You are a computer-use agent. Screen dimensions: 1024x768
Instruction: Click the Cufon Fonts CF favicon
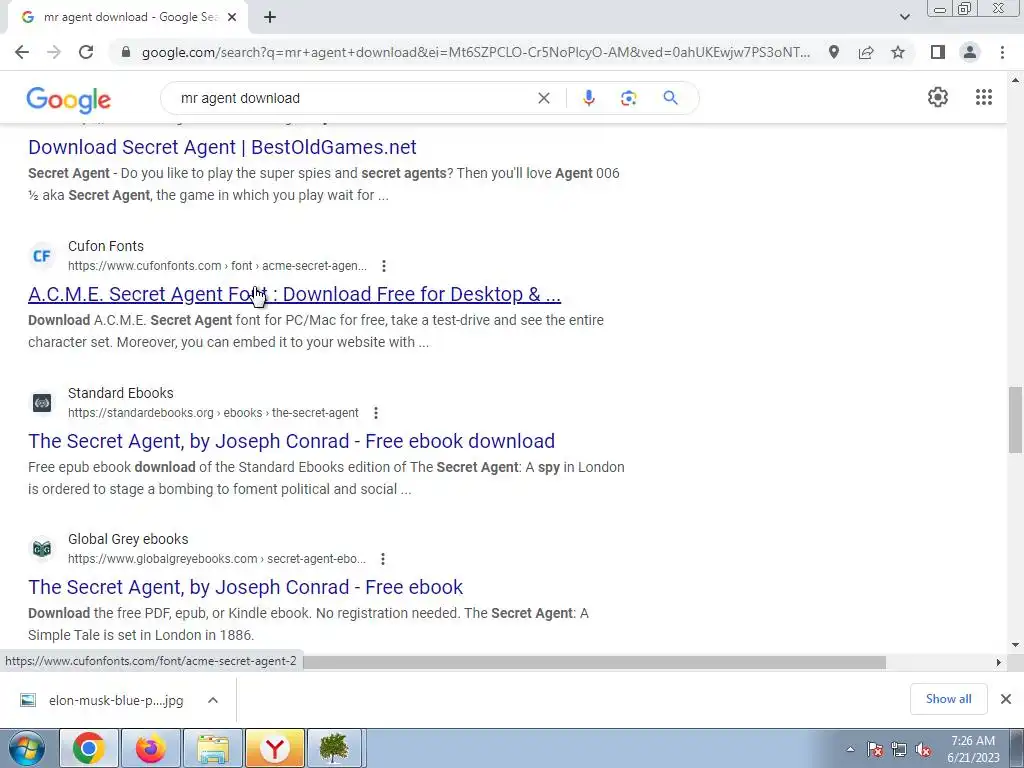coord(42,256)
